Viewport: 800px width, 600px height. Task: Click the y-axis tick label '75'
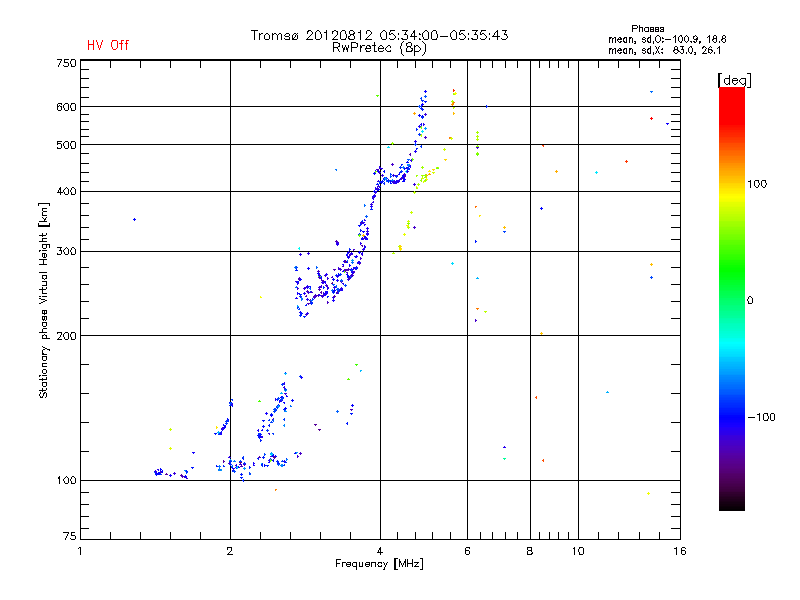click(70, 536)
